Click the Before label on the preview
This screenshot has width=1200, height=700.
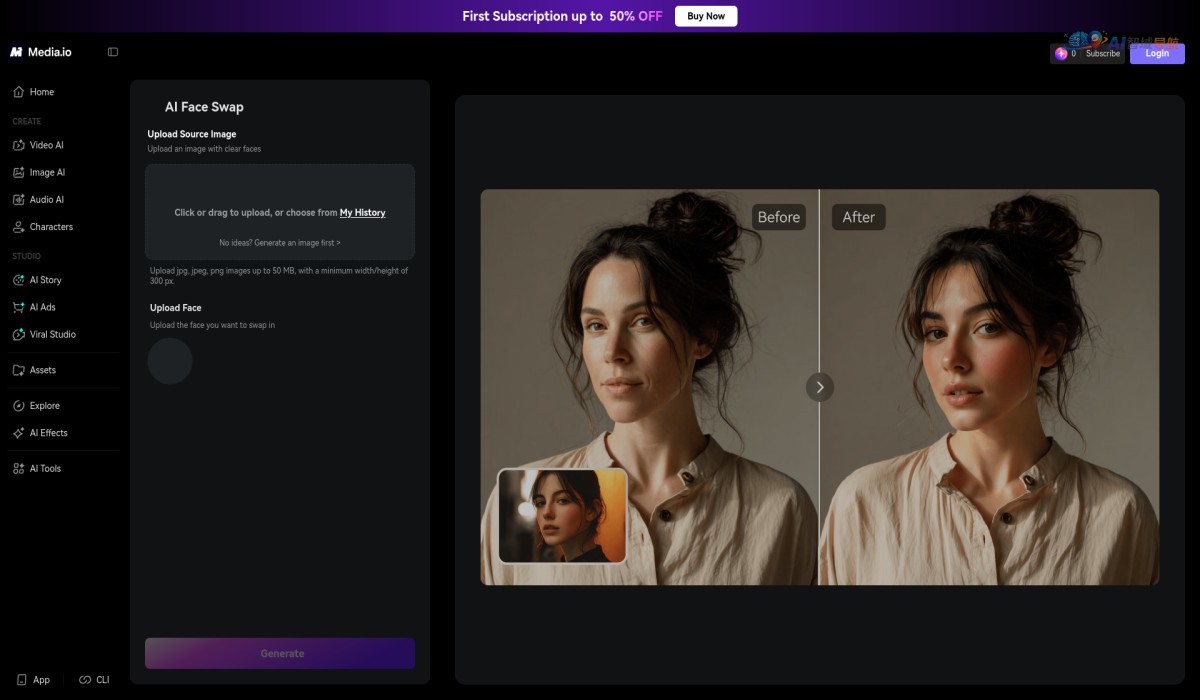tap(779, 217)
